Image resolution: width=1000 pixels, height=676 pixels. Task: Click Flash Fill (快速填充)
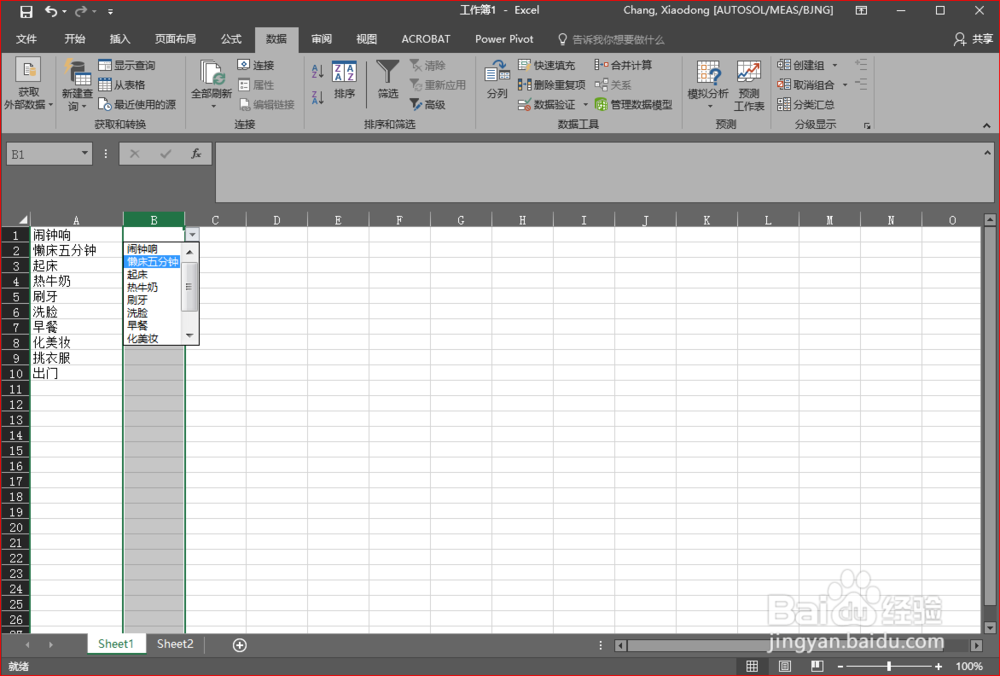(x=547, y=65)
